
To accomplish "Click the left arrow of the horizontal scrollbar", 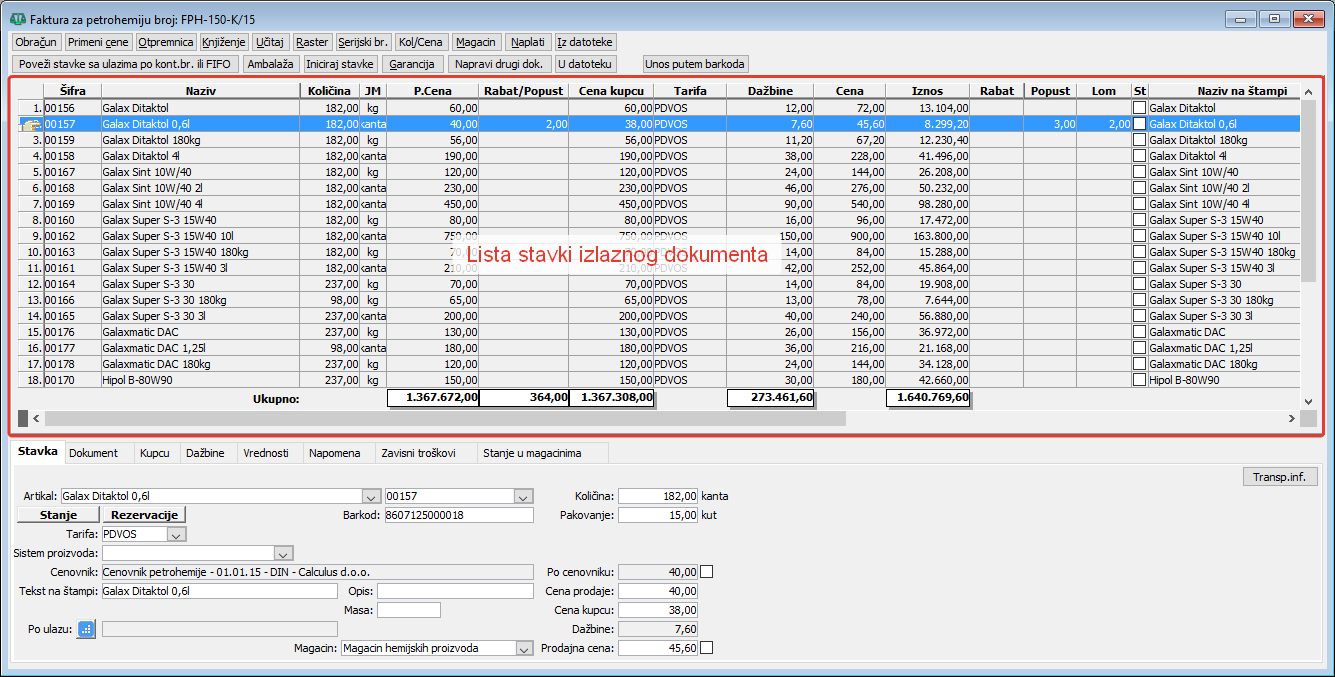I will click(x=36, y=418).
